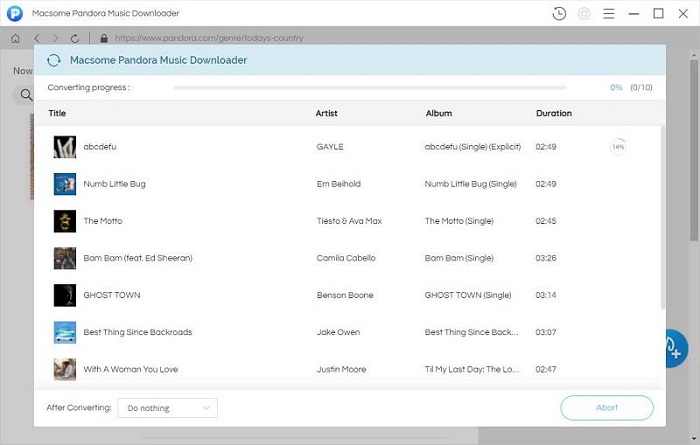This screenshot has width=700, height=445.
Task: Click the search magnifier icon
Action: [24, 96]
